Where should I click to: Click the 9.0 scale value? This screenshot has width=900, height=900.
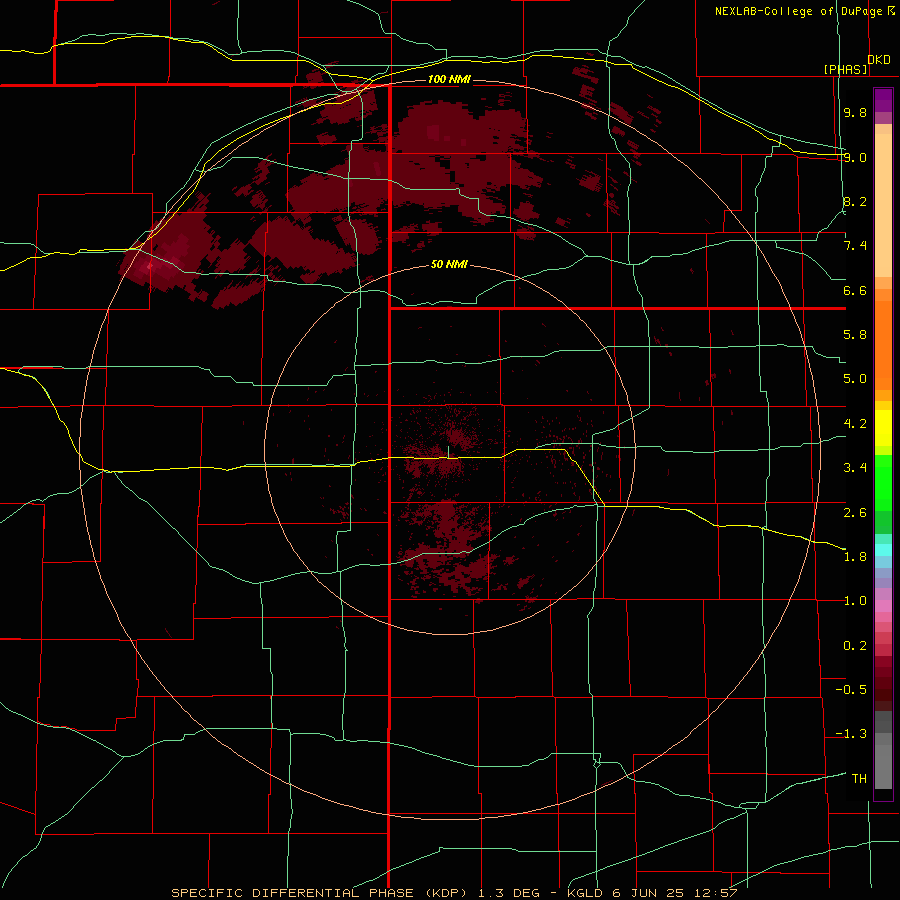pyautogui.click(x=855, y=157)
